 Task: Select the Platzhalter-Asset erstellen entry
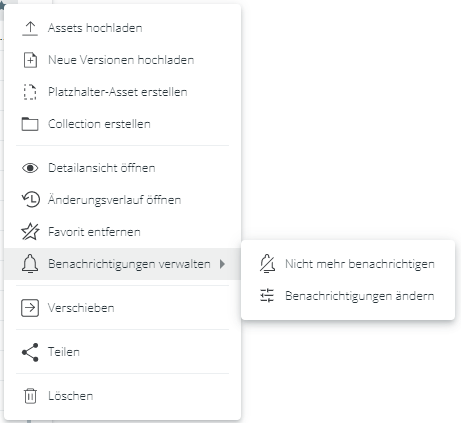122,92
